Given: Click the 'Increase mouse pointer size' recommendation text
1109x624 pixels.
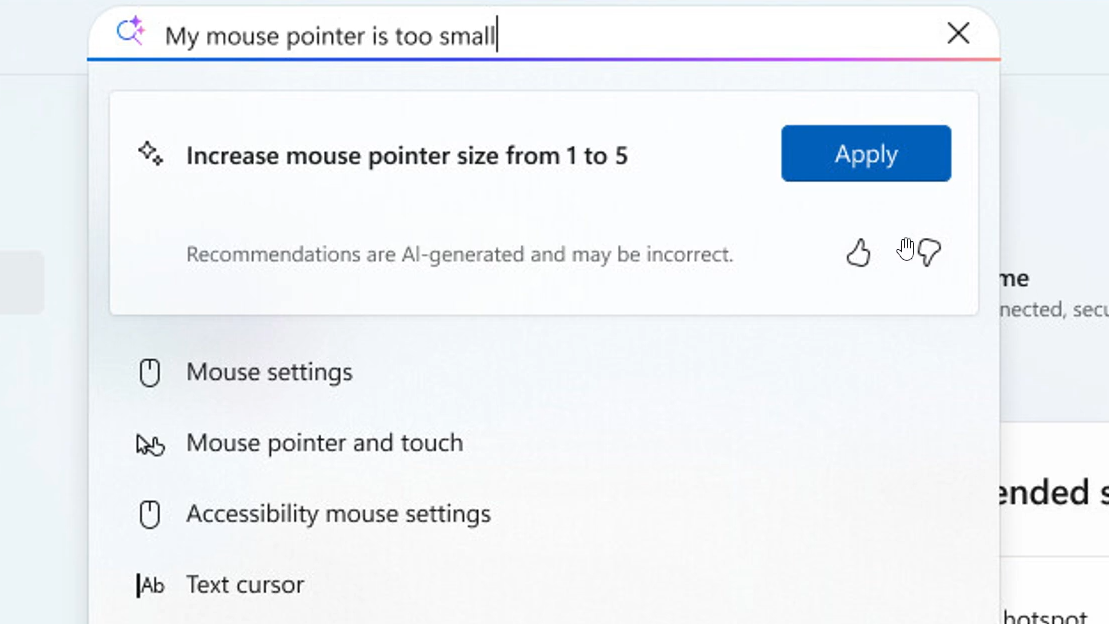Looking at the screenshot, I should [x=407, y=156].
